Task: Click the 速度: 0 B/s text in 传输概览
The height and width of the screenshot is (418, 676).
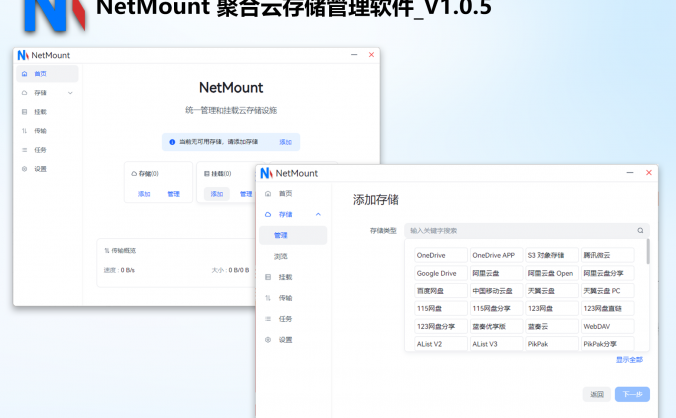Action: pos(119,270)
